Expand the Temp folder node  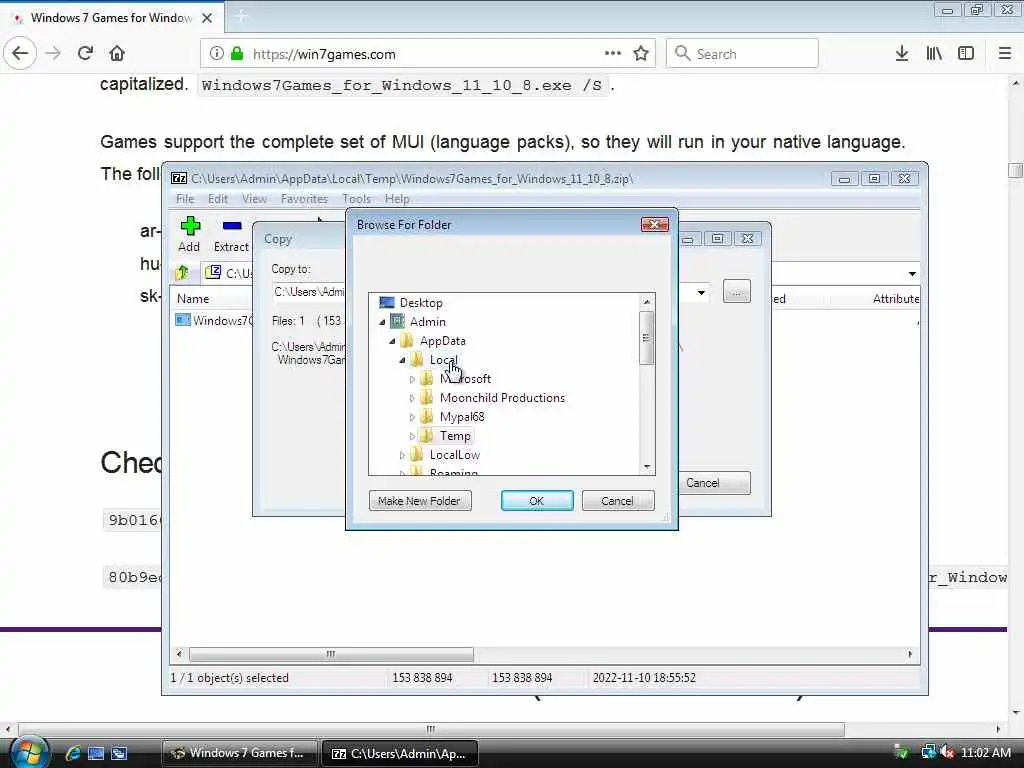[412, 436]
